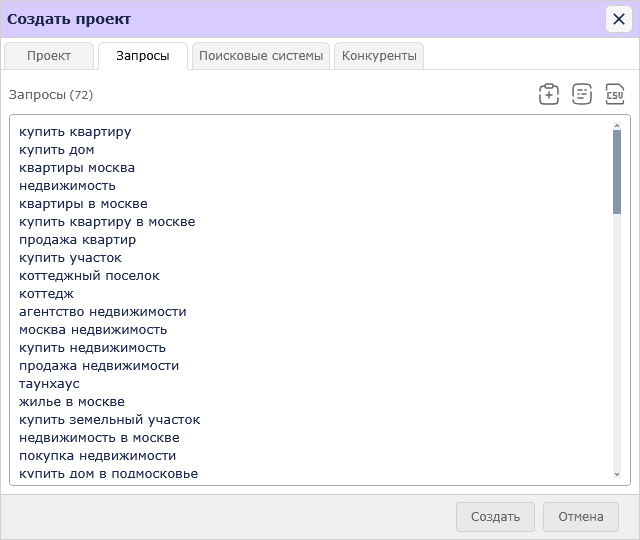Click the line 'продажа квартир'

click(x=78, y=240)
